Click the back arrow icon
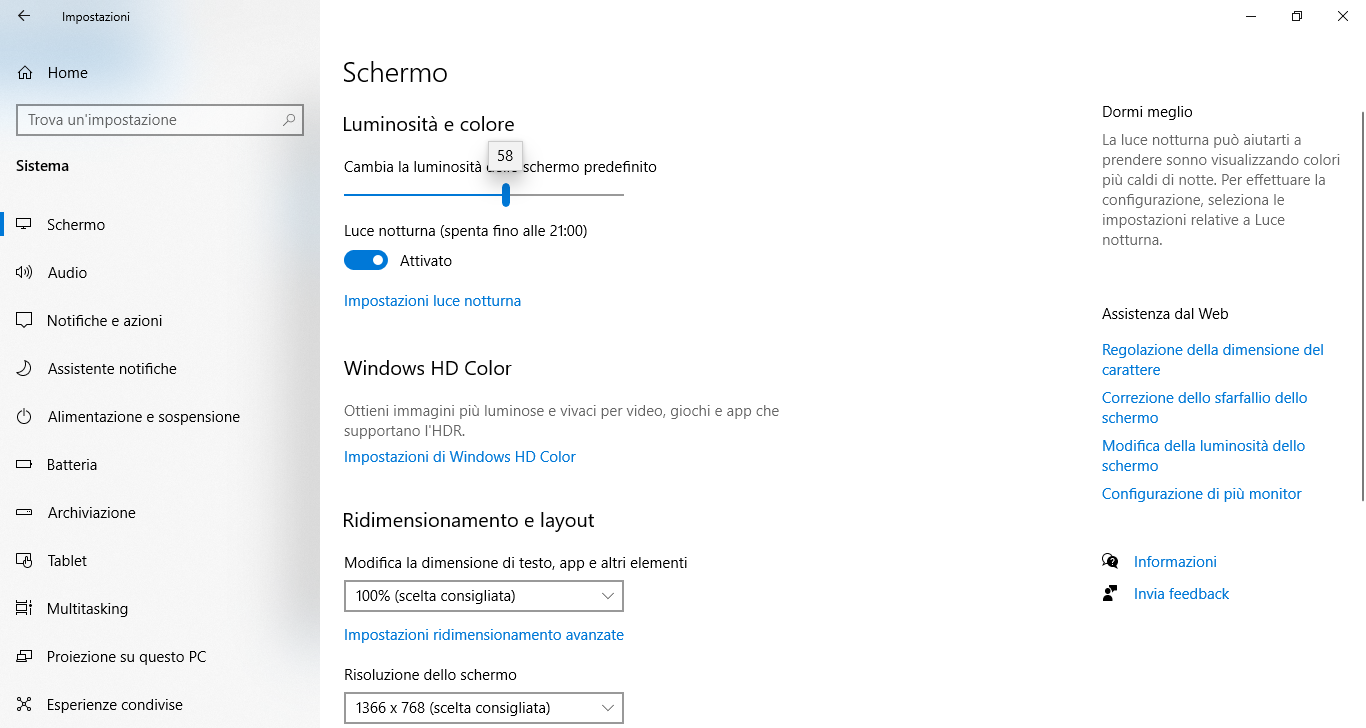The height and width of the screenshot is (728, 1366). point(24,16)
